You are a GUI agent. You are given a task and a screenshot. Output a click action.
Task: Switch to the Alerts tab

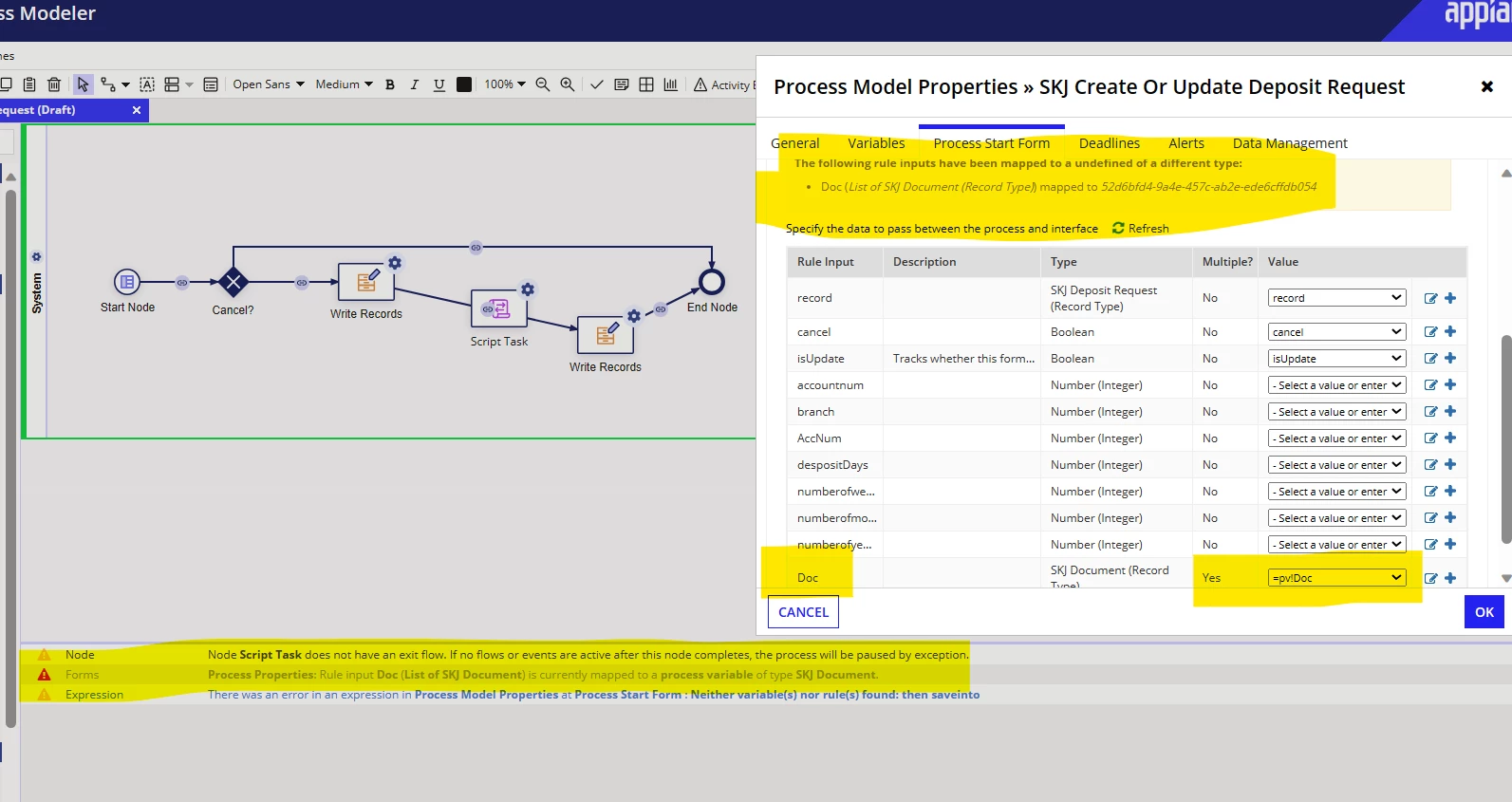tap(1186, 143)
